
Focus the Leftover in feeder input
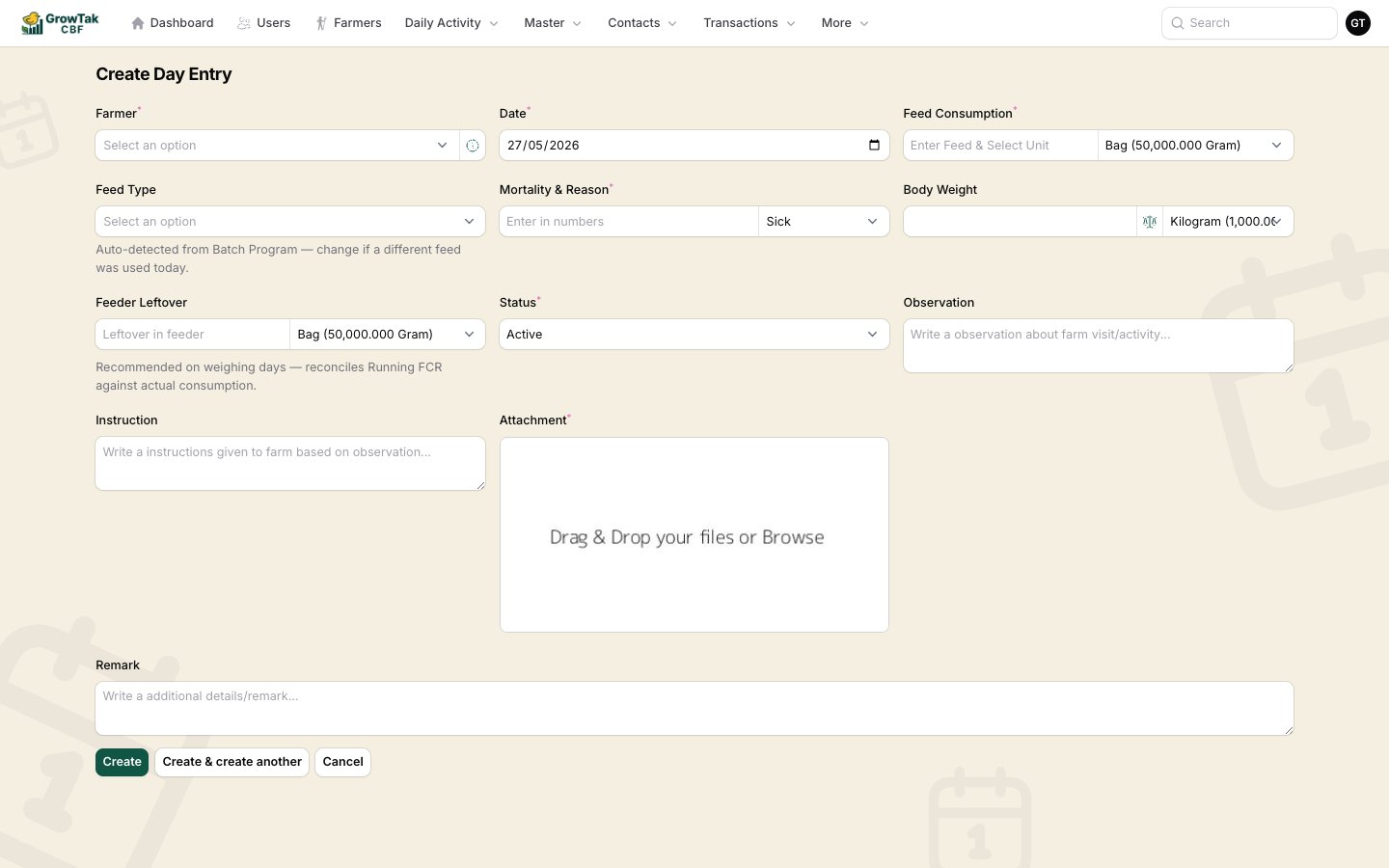[192, 335]
